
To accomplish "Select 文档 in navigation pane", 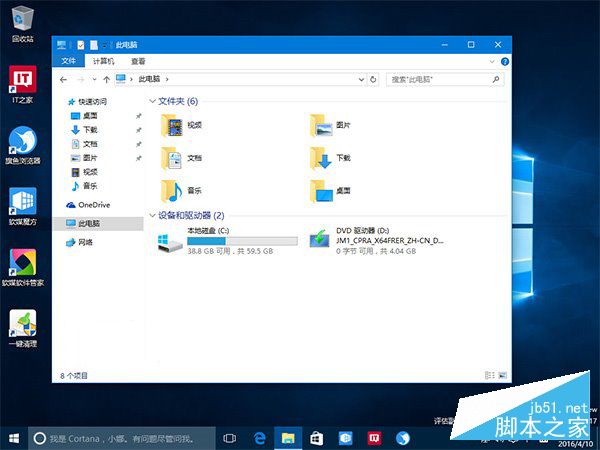I will click(85, 144).
